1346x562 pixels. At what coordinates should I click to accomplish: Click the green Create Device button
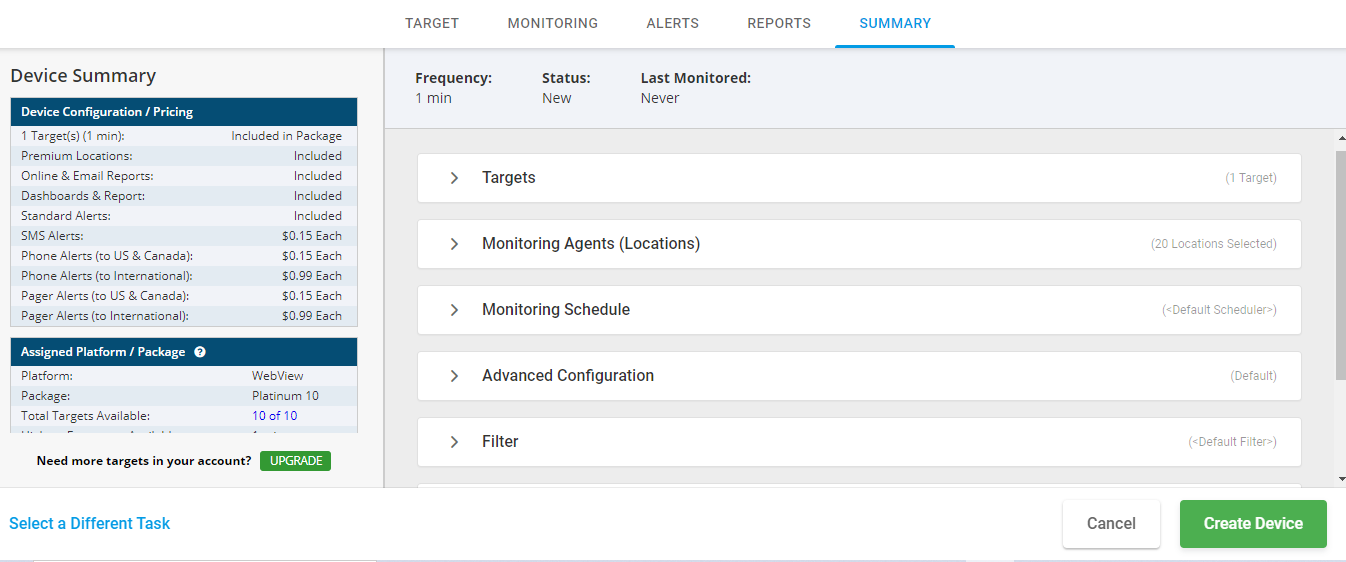tap(1253, 524)
